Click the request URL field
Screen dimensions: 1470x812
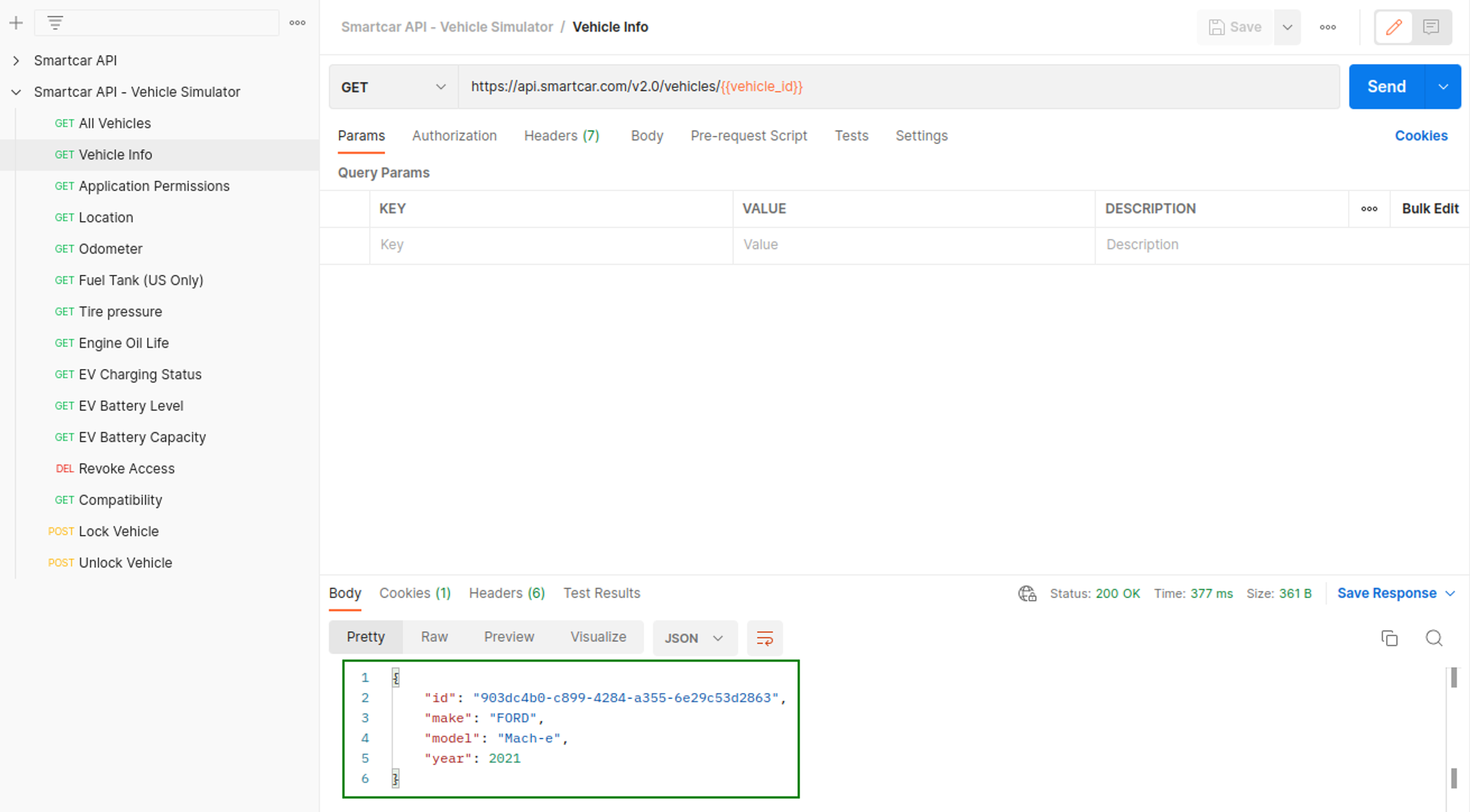[x=899, y=87]
